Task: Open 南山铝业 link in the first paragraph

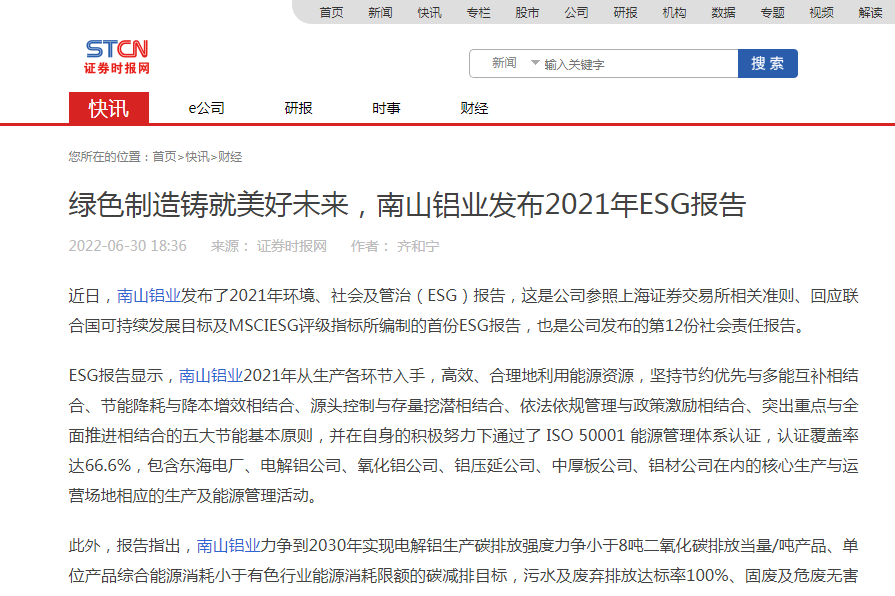Action: (149, 295)
